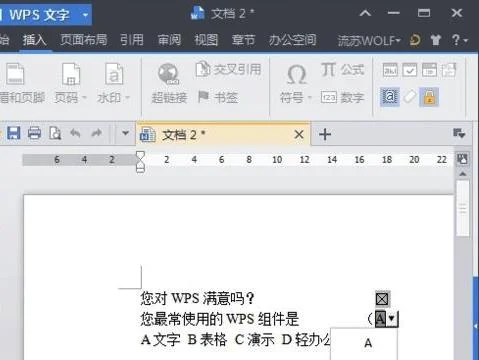The width and height of the screenshot is (479, 360).
Task: Click the reset form fields eraser
Action: [410, 97]
